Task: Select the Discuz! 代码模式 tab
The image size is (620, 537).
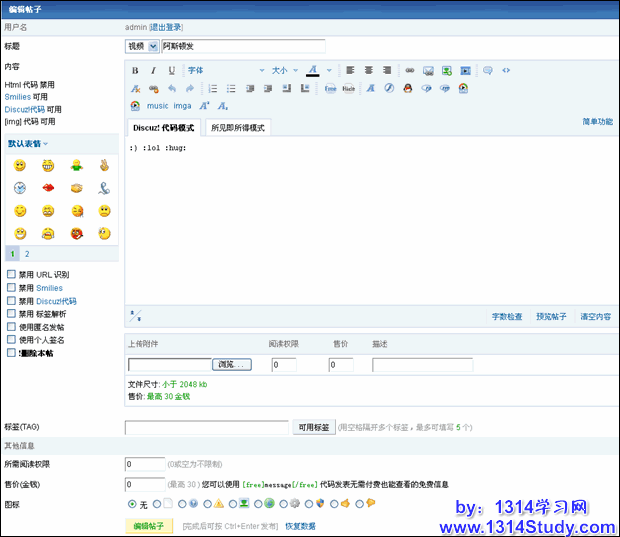Action: pyautogui.click(x=166, y=128)
